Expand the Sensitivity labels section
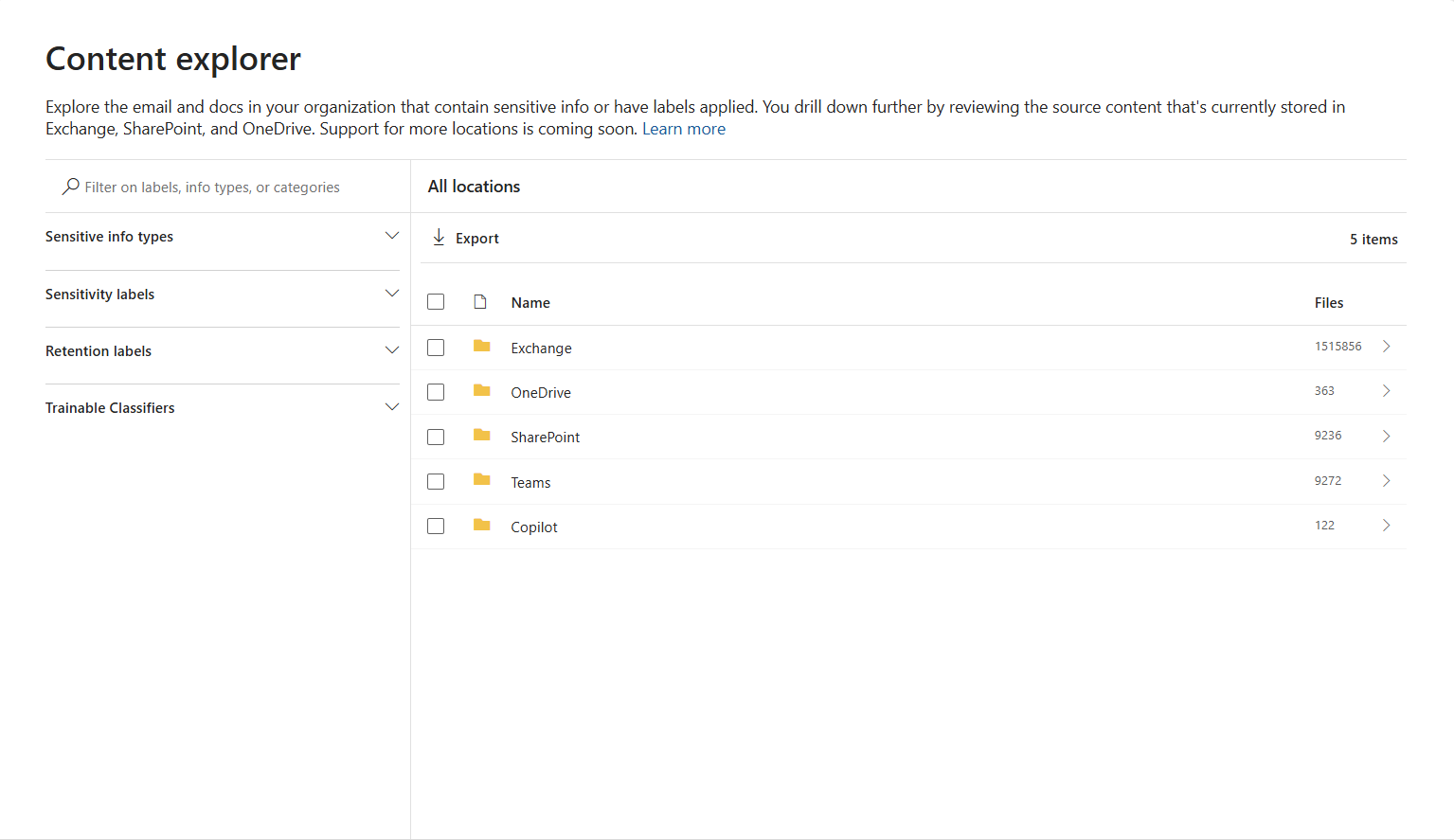 click(391, 294)
